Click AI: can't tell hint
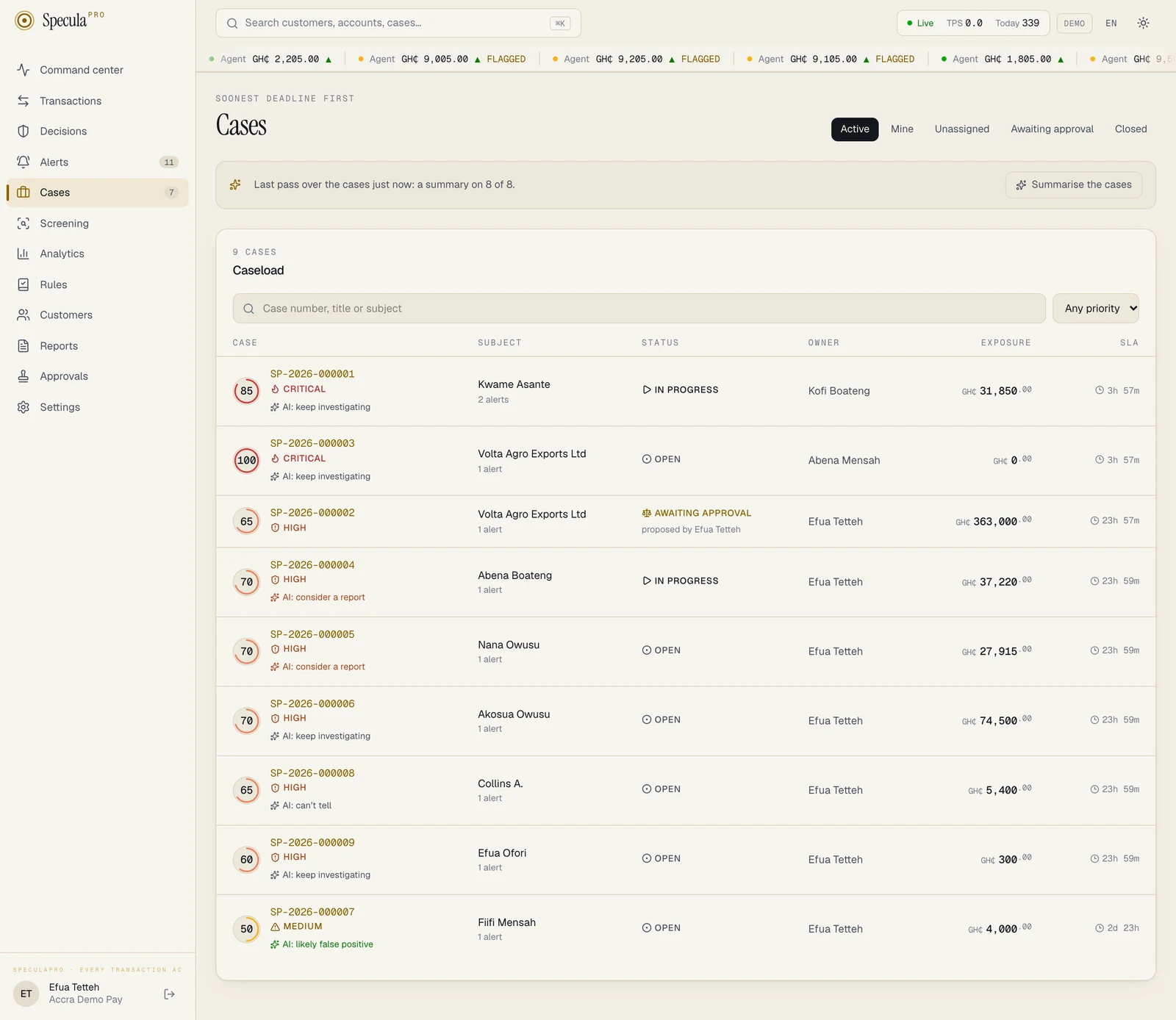Viewport: 1176px width, 1020px height. point(301,805)
